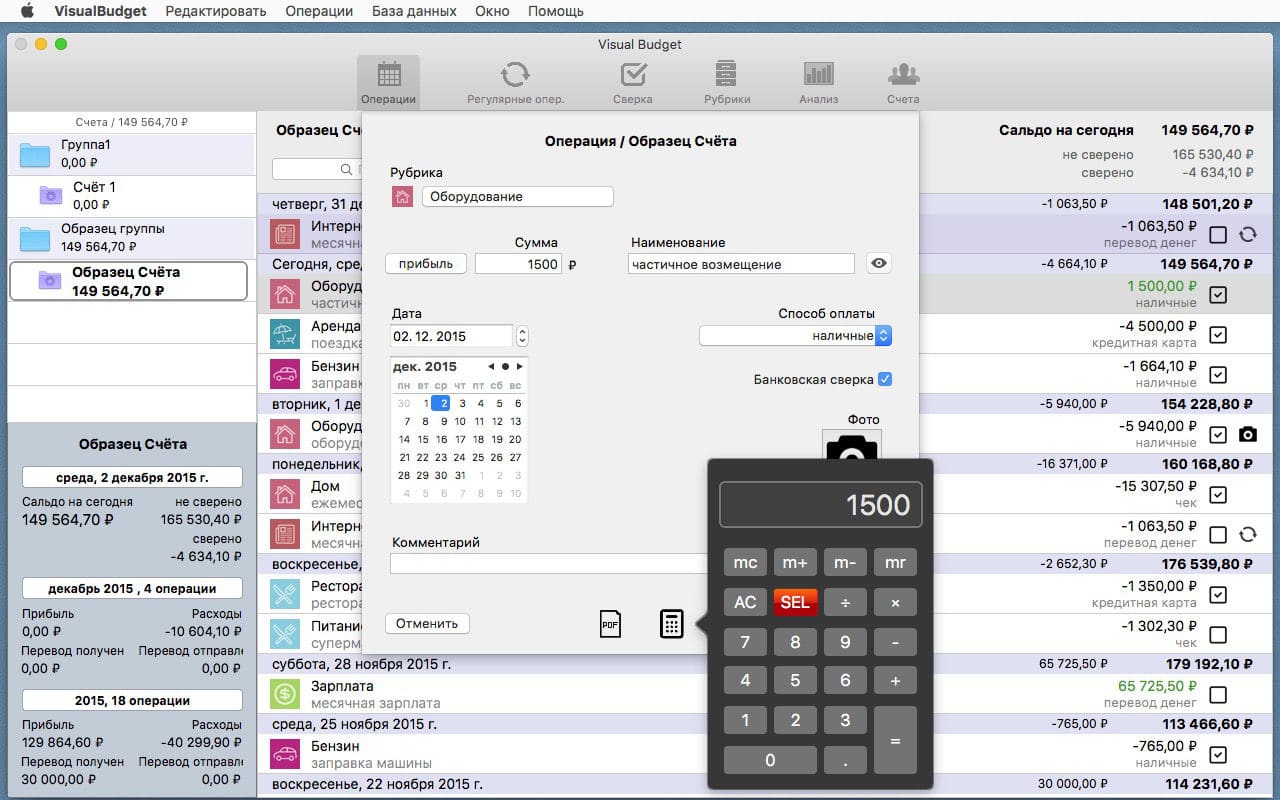The image size is (1280, 800).
Task: Open the Сверка toolbar section
Action: click(x=633, y=82)
